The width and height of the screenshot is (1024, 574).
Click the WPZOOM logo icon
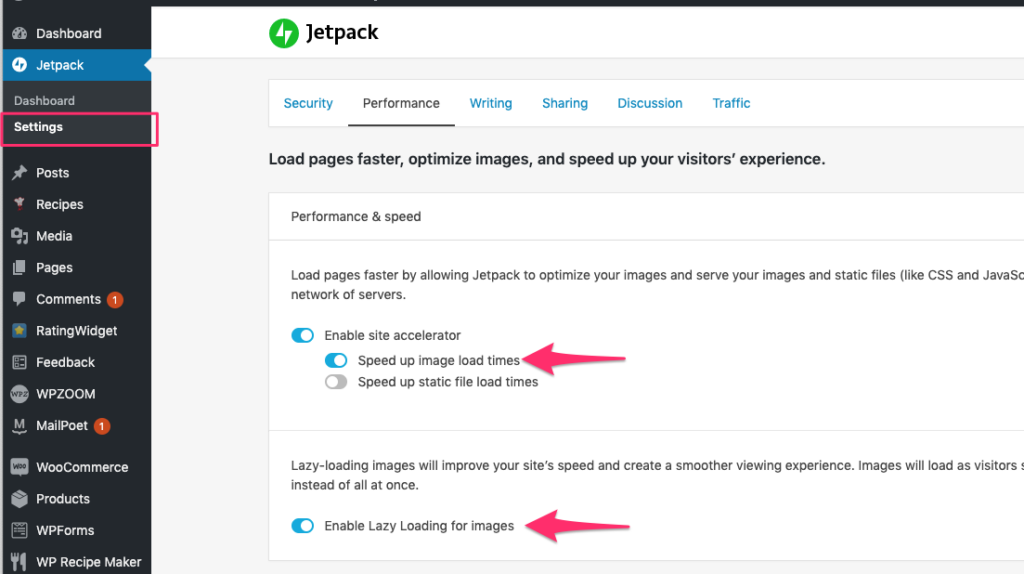[20, 394]
